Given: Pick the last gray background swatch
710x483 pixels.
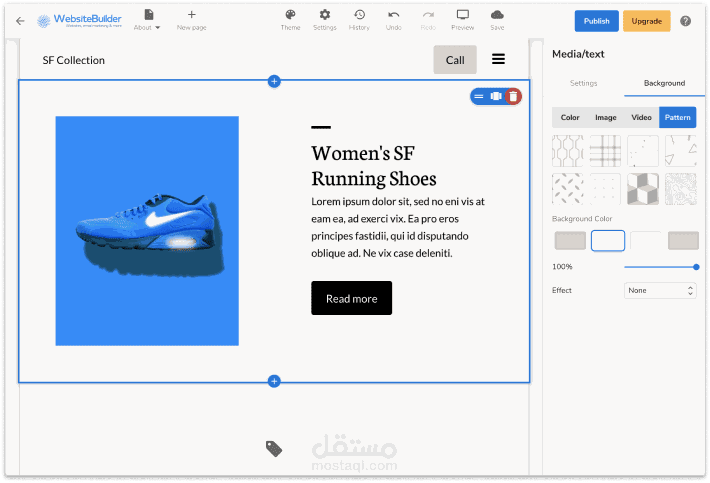Looking at the screenshot, I should click(683, 240).
